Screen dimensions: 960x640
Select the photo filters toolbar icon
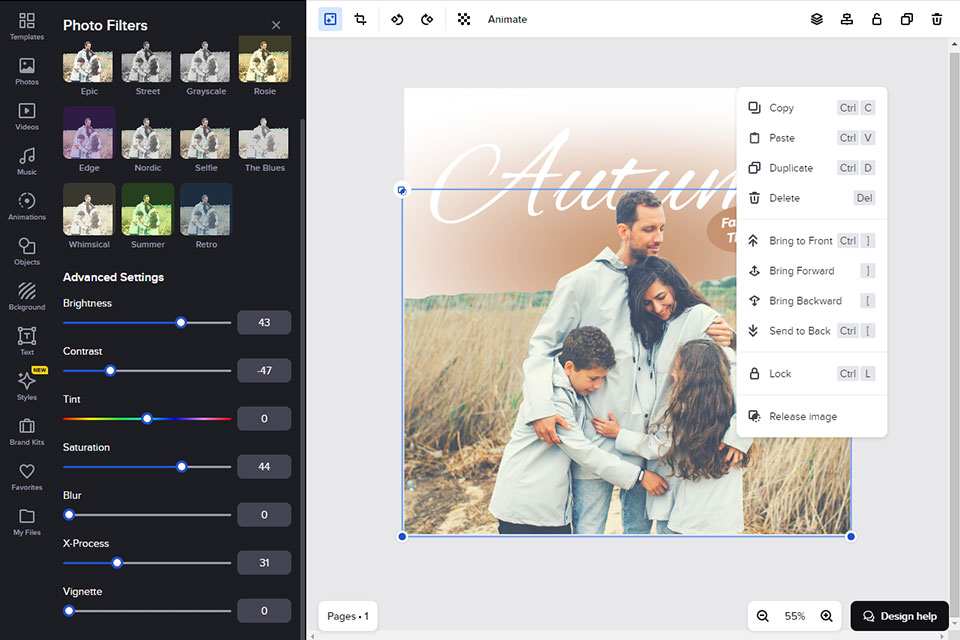point(330,19)
